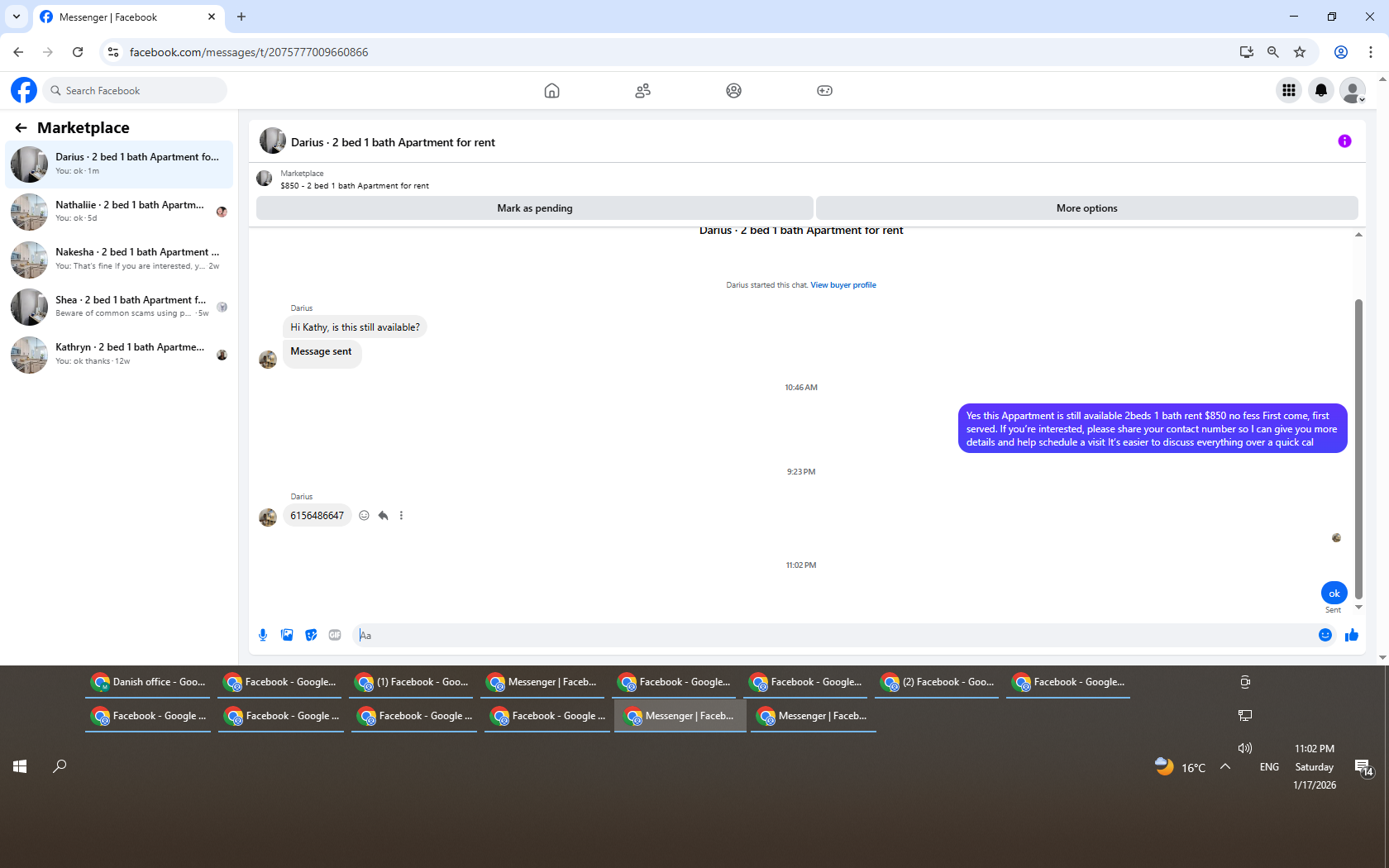The image size is (1389, 868).
Task: Send a voice clip microphone icon
Action: point(263,635)
